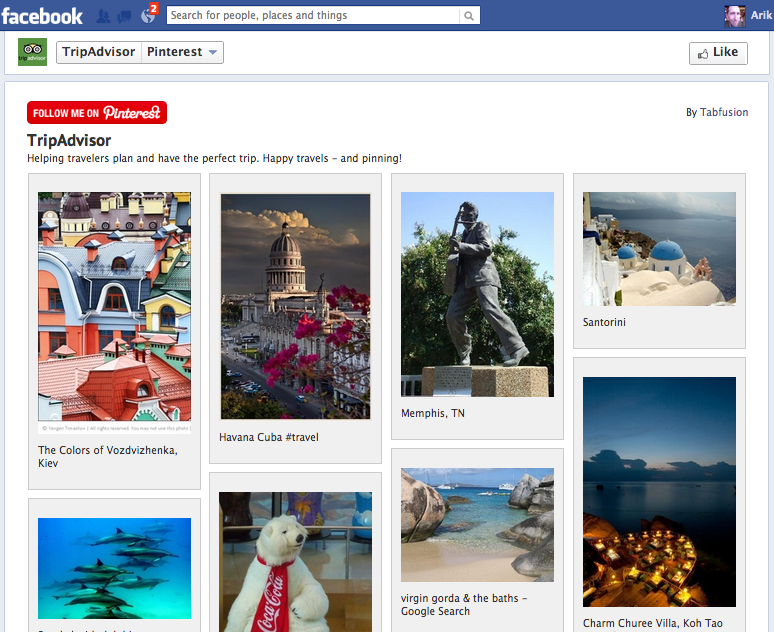This screenshot has width=774, height=632.
Task: Click the Havana Cuba #travel caption
Action: click(x=269, y=437)
